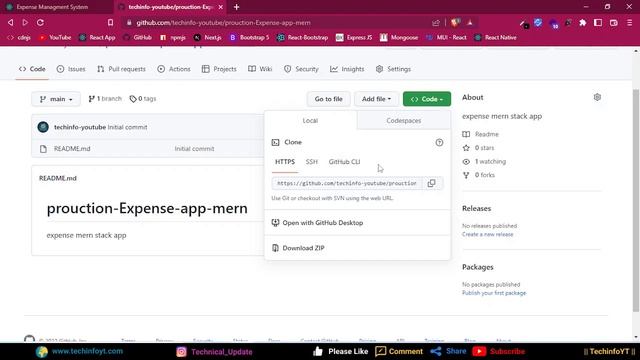The width and height of the screenshot is (640, 360).
Task: Open the npmjs bookmark
Action: coord(173,38)
